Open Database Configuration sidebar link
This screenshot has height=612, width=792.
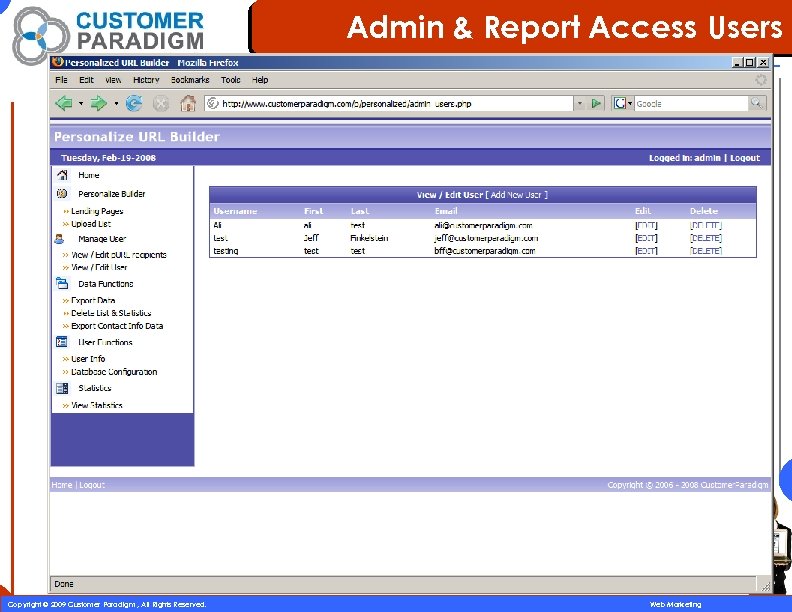114,372
